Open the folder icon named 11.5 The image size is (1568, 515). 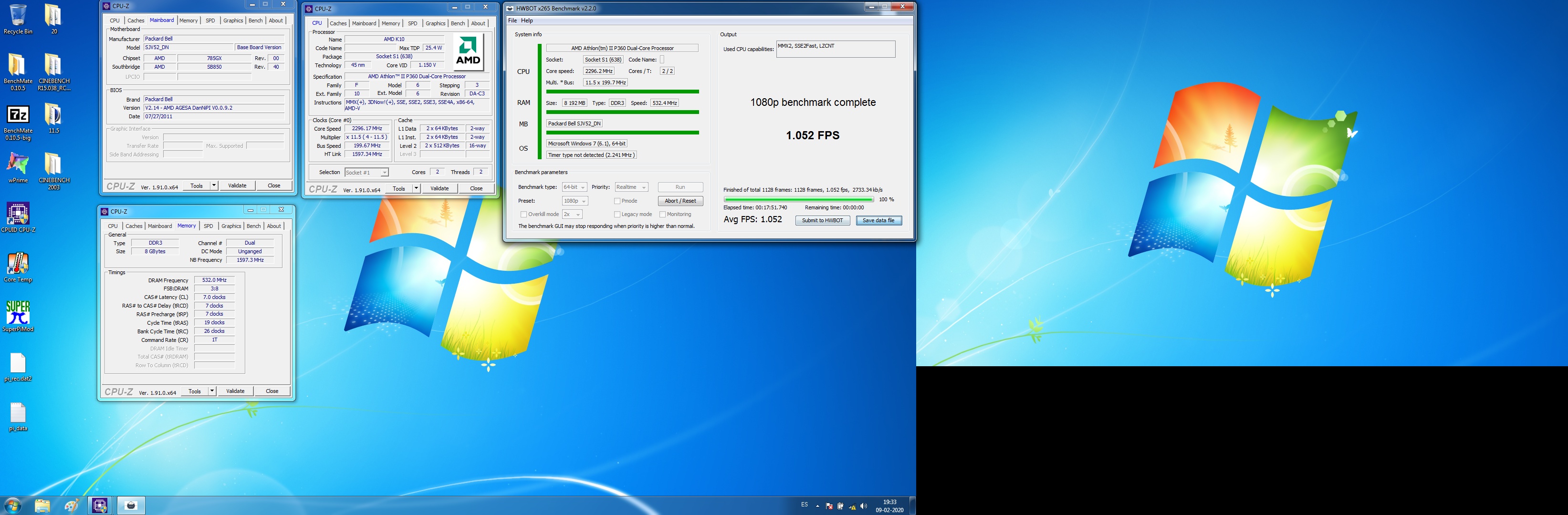(53, 118)
